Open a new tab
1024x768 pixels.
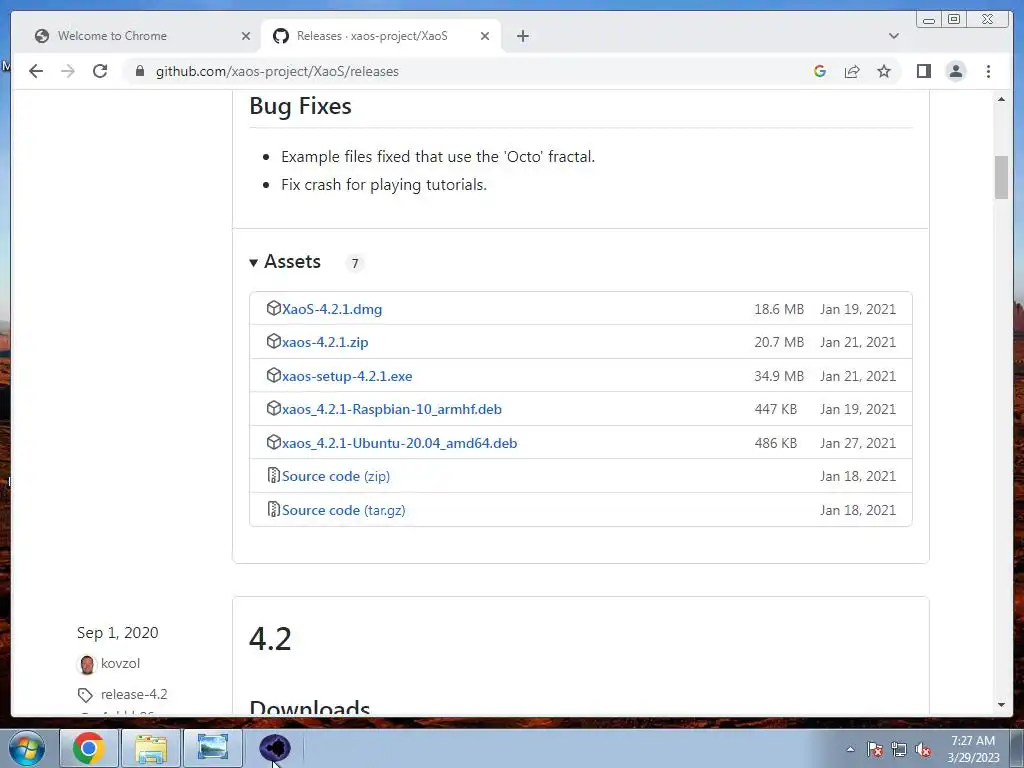point(522,36)
